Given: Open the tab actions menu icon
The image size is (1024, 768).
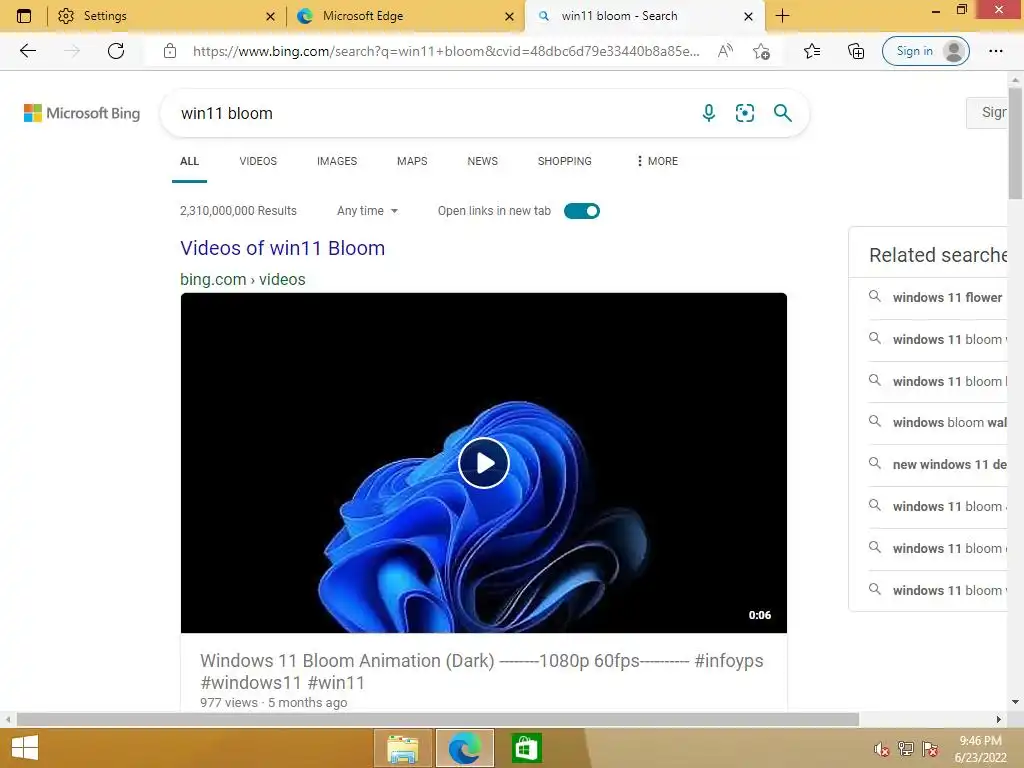Looking at the screenshot, I should click(24, 16).
